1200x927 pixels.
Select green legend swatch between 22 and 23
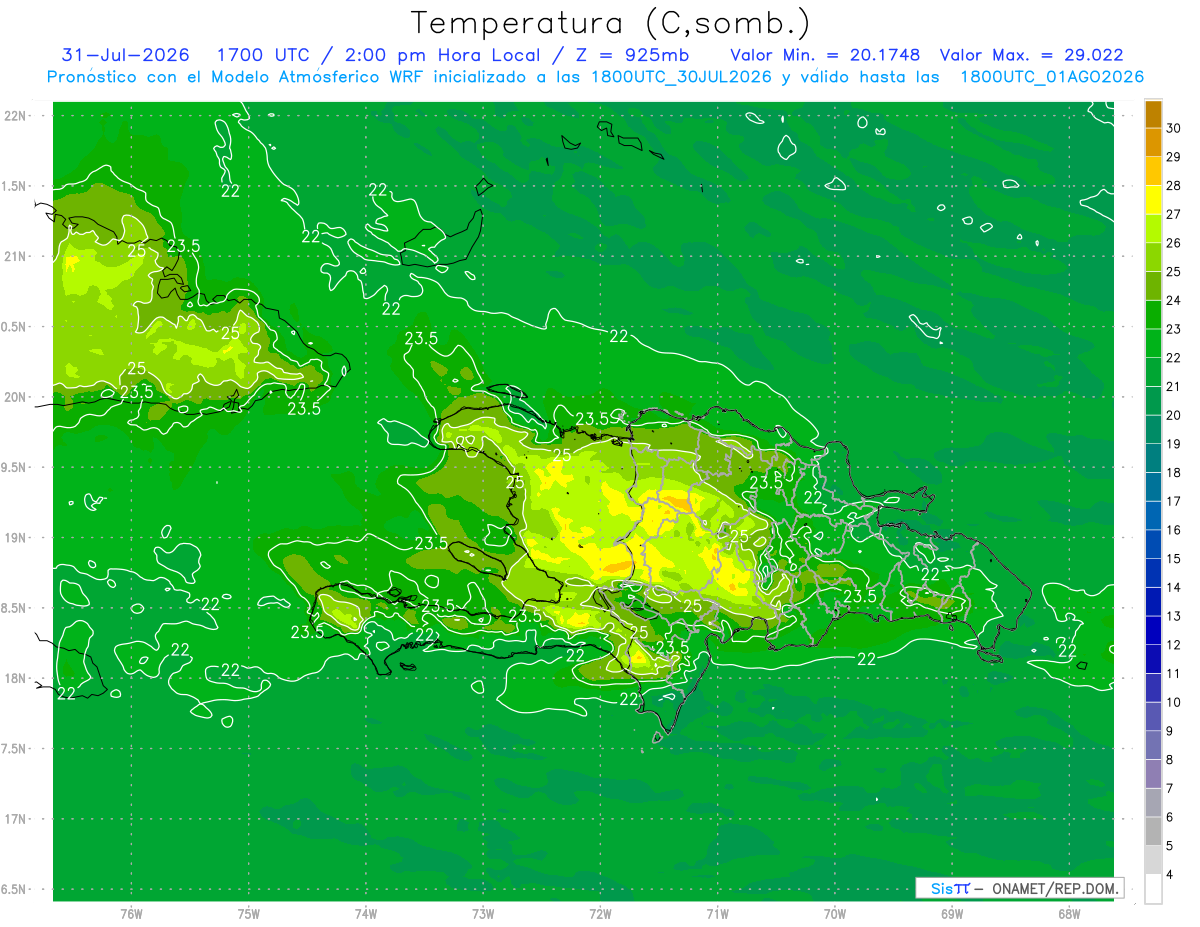1153,344
